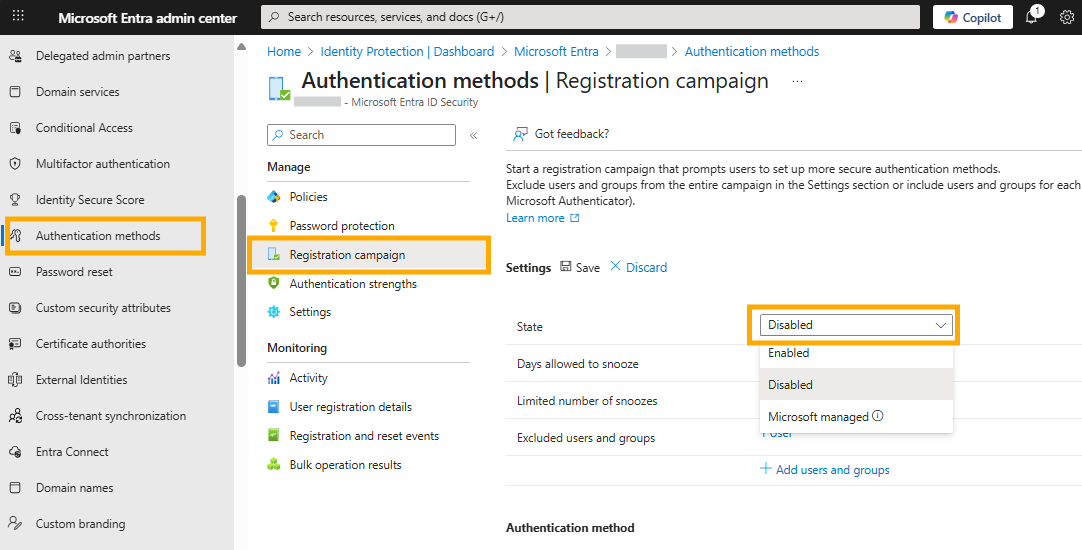The image size is (1082, 550).
Task: Click the Custom security attributes icon
Action: pyautogui.click(x=15, y=308)
